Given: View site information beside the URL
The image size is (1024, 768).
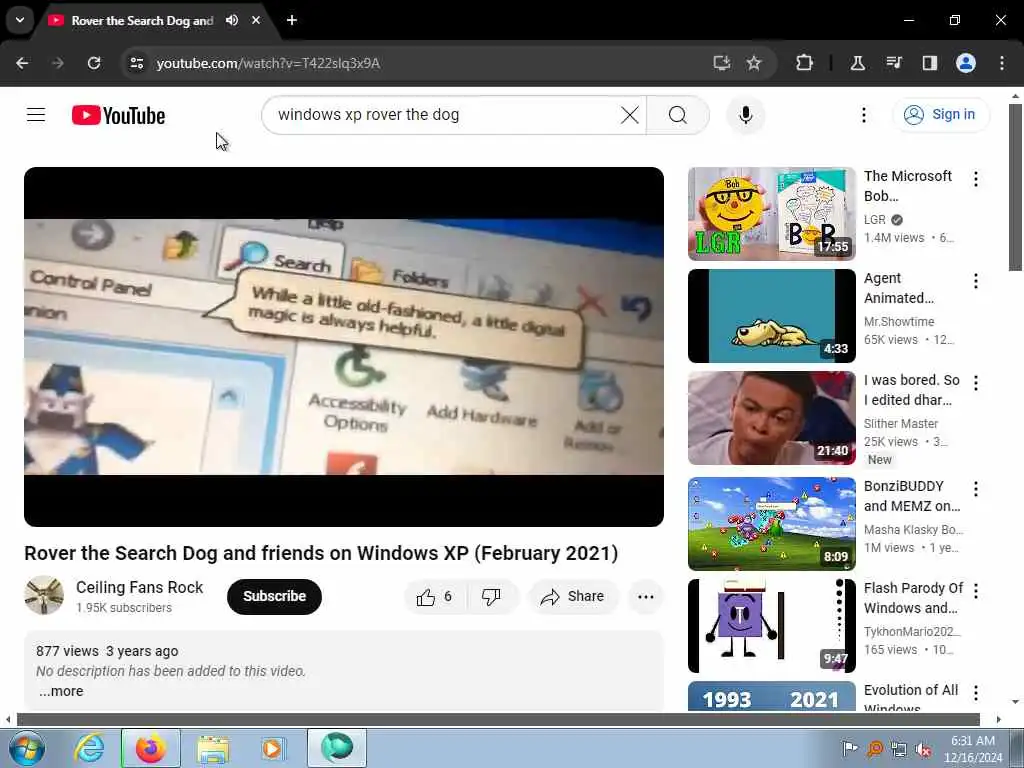Looking at the screenshot, I should [136, 63].
